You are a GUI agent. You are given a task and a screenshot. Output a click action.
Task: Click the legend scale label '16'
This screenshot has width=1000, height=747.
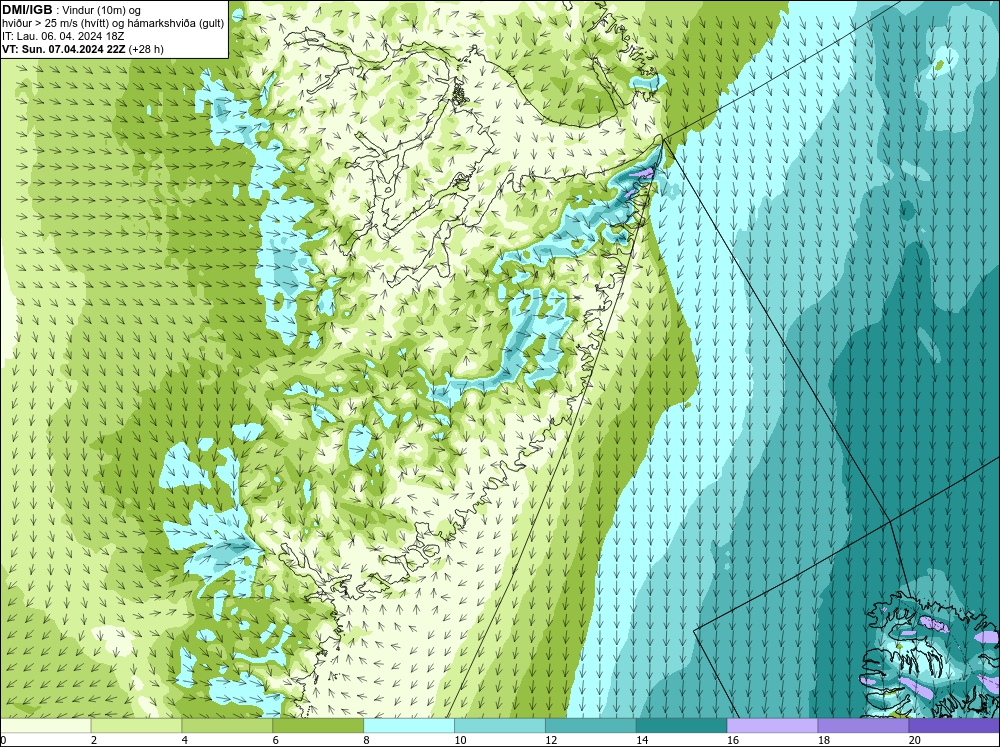coord(733,740)
